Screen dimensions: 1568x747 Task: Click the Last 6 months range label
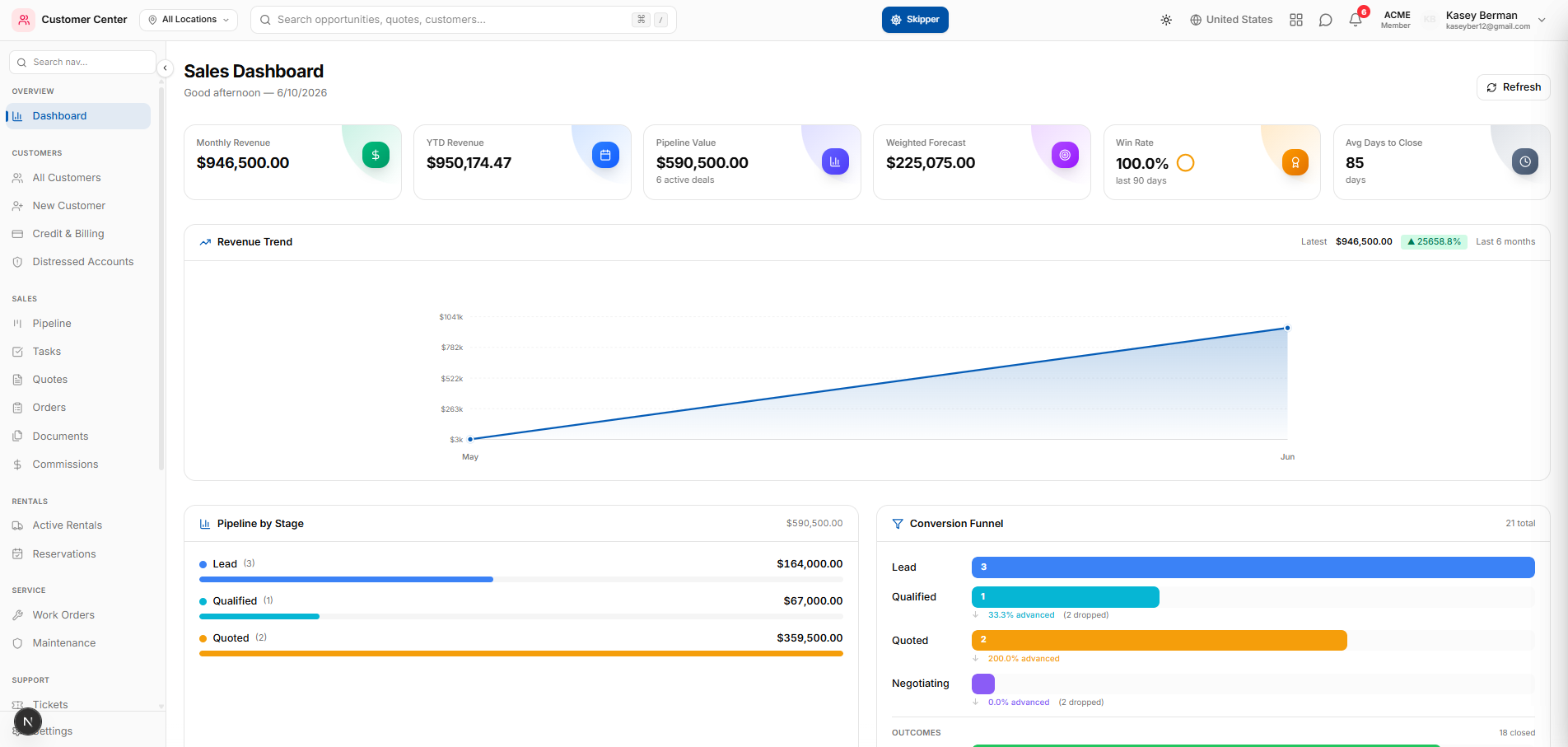[x=1505, y=242]
